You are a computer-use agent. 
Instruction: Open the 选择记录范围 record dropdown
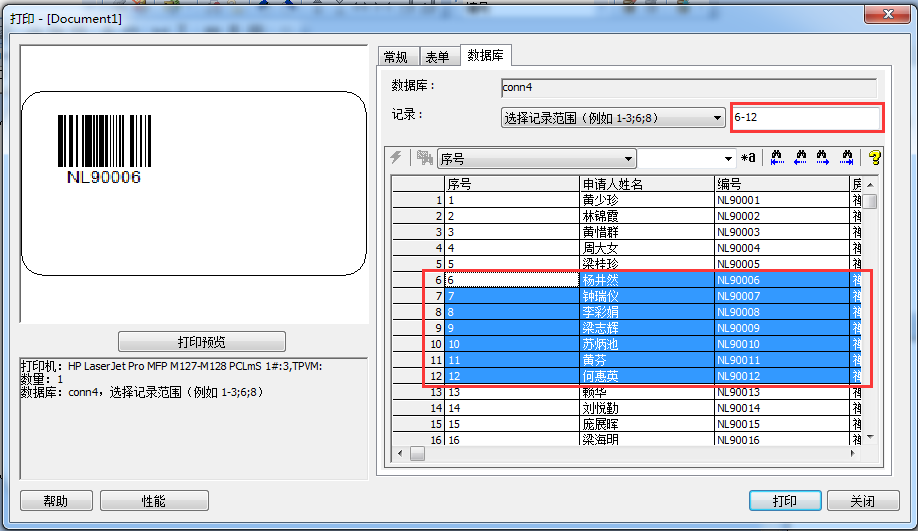(x=613, y=118)
